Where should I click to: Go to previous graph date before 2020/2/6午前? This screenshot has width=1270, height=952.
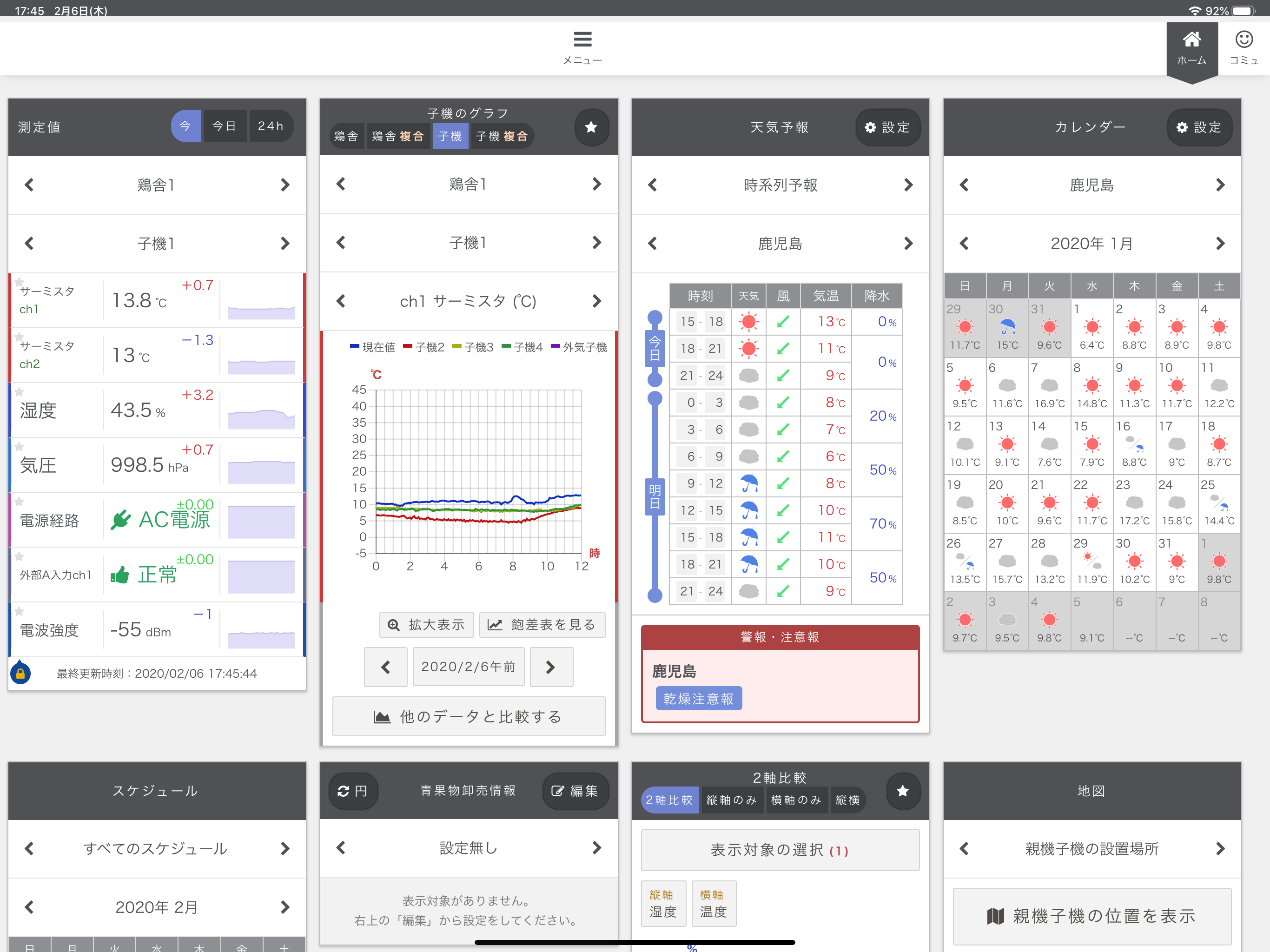pos(386,667)
